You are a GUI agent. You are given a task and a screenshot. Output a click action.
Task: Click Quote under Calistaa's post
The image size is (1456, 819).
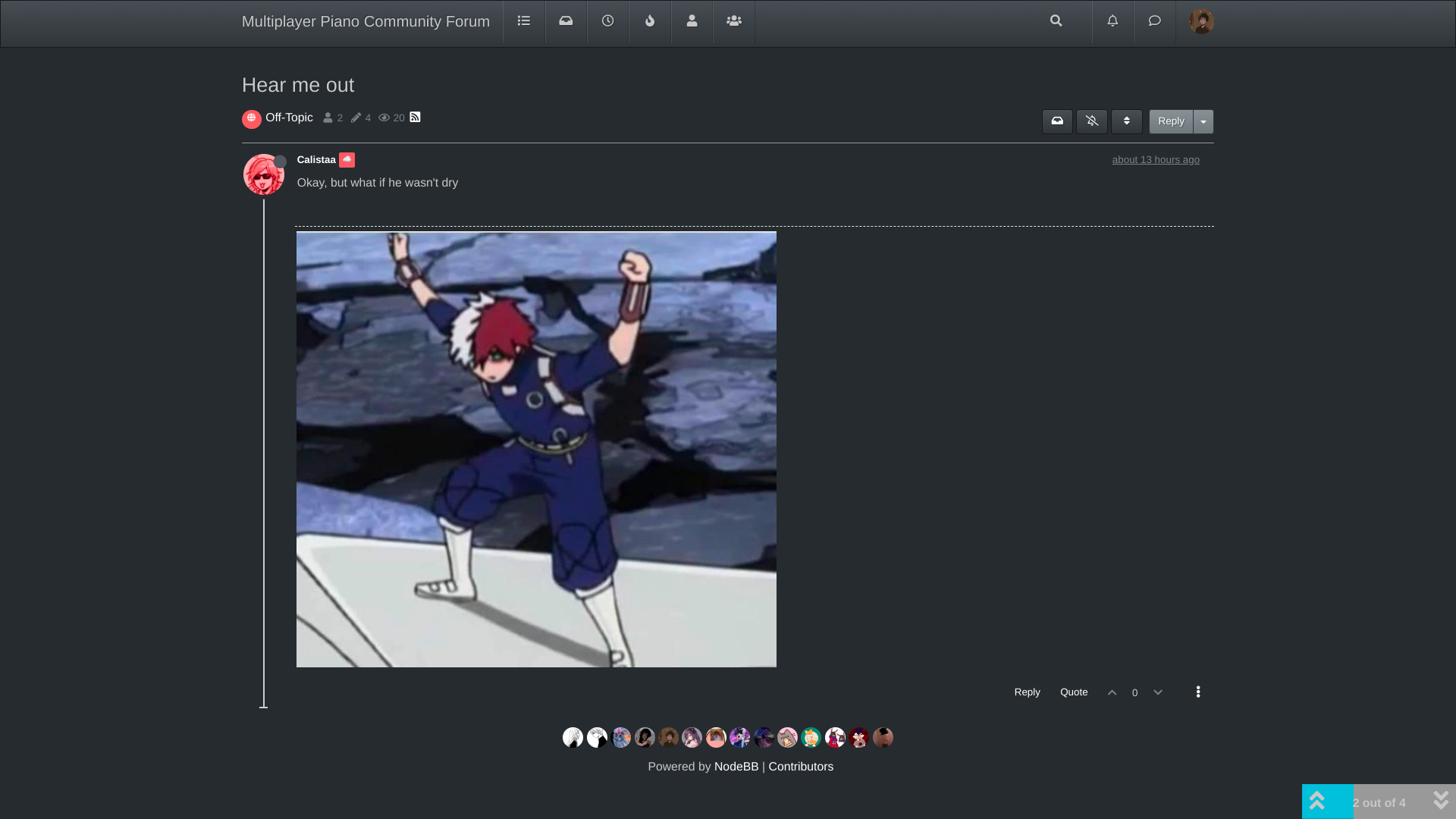click(1074, 692)
